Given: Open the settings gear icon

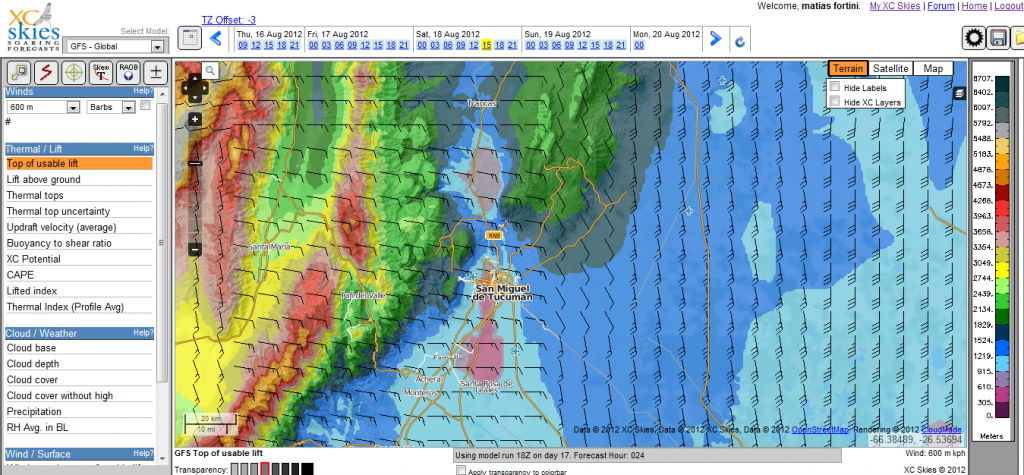Looking at the screenshot, I should click(x=973, y=39).
